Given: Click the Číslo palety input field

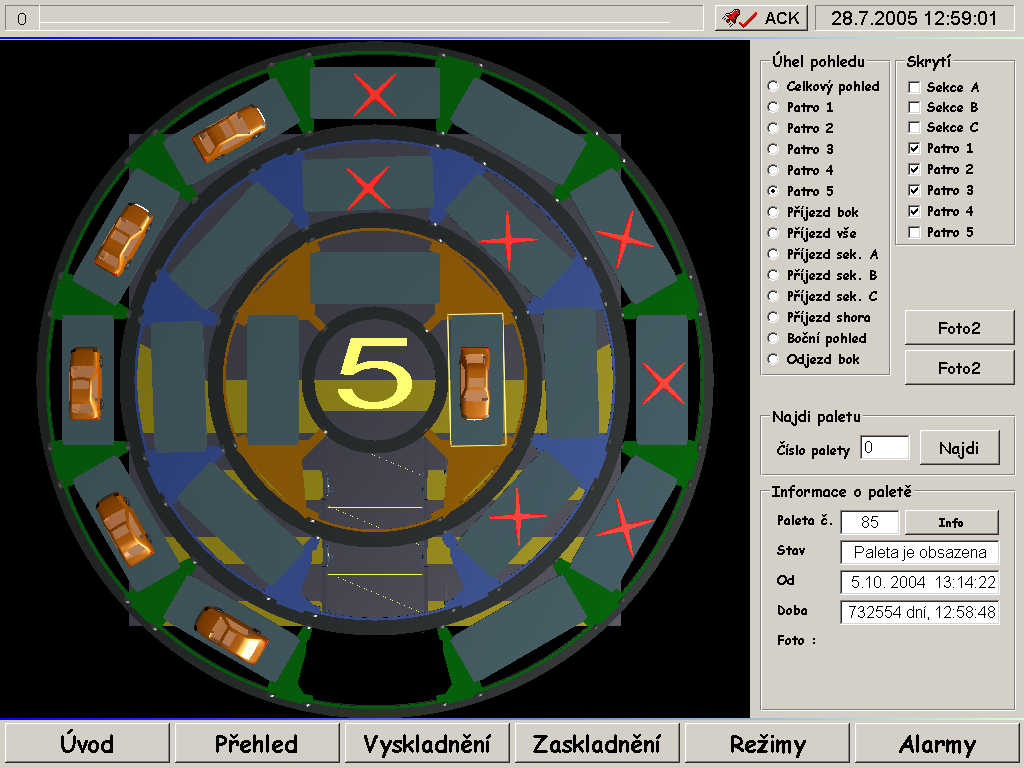Looking at the screenshot, I should tap(884, 448).
